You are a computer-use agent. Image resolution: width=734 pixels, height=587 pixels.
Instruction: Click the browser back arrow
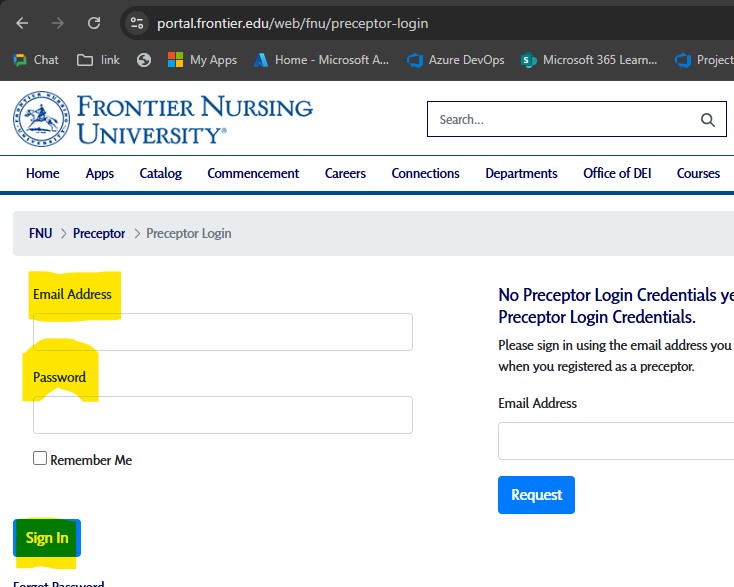click(22, 23)
